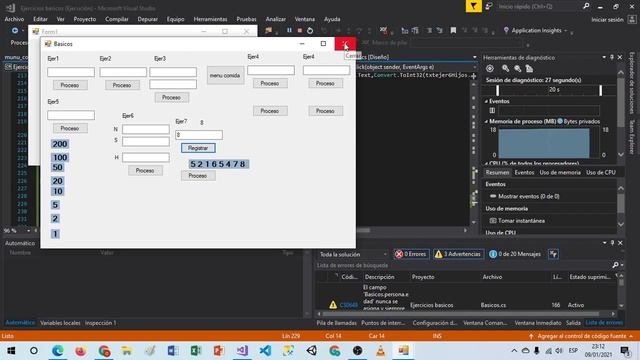Screen dimensions: 640x360
Task: Click Agregar al control de código fuente
Action: [582, 336]
